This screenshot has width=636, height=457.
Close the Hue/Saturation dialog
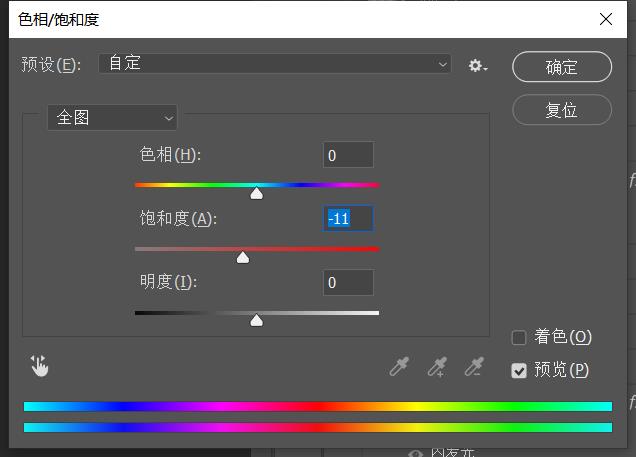pyautogui.click(x=606, y=19)
